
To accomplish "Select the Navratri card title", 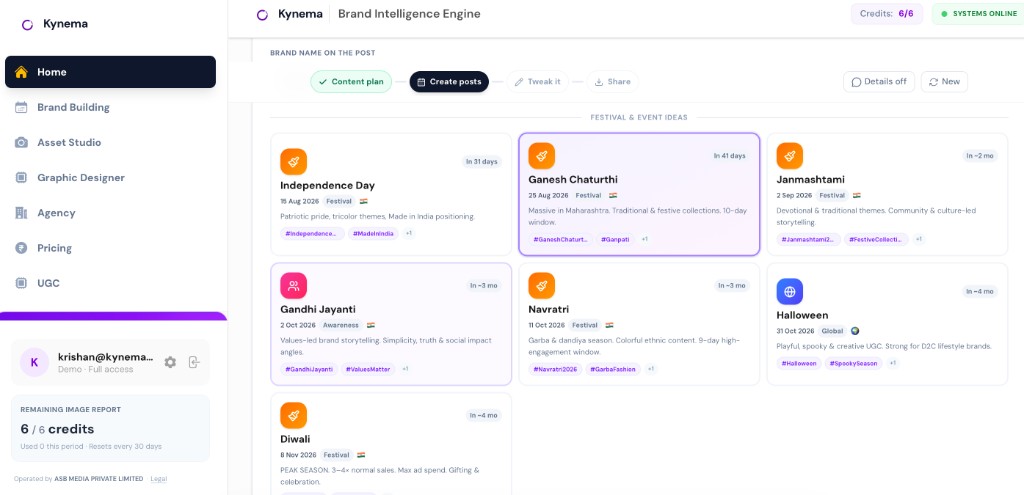I will (549, 310).
